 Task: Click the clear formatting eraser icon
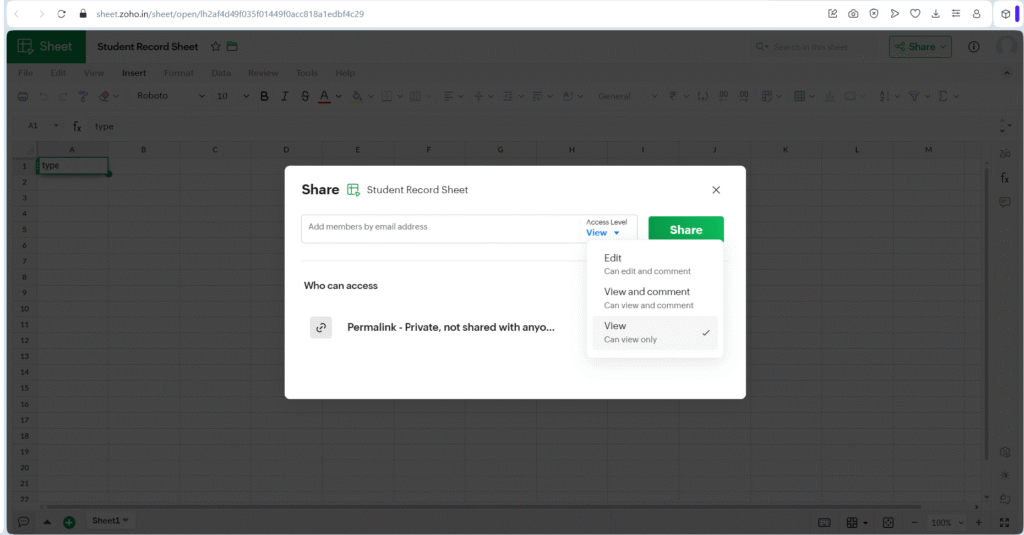[x=104, y=96]
